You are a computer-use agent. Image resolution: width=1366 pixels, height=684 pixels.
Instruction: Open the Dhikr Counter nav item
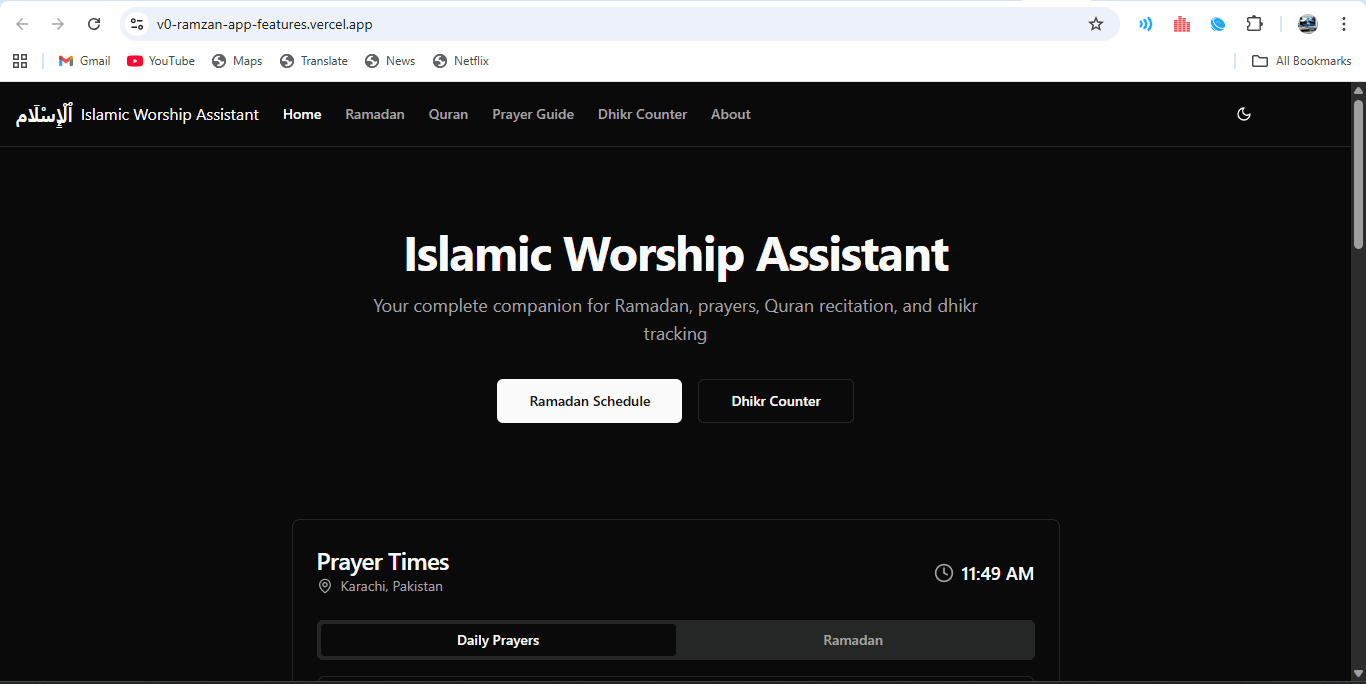coord(642,114)
